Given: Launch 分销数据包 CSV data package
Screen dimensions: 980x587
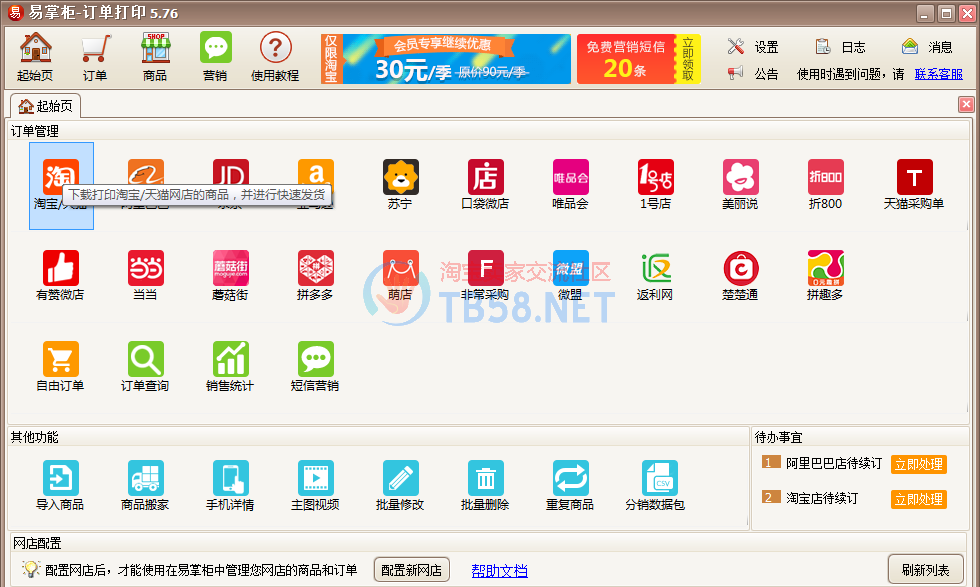Looking at the screenshot, I should tap(656, 486).
